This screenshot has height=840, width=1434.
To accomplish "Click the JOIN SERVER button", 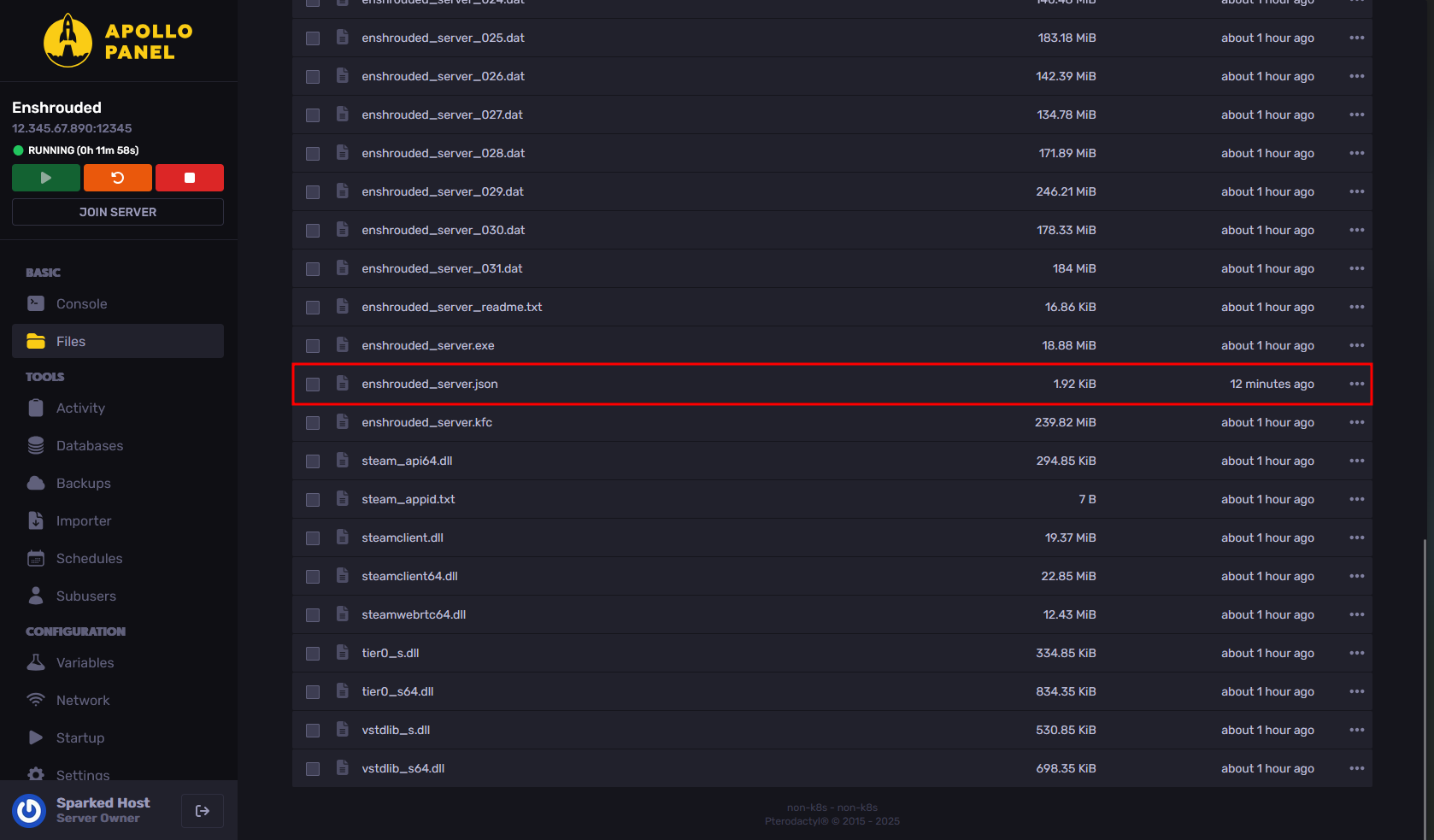I will click(x=118, y=212).
